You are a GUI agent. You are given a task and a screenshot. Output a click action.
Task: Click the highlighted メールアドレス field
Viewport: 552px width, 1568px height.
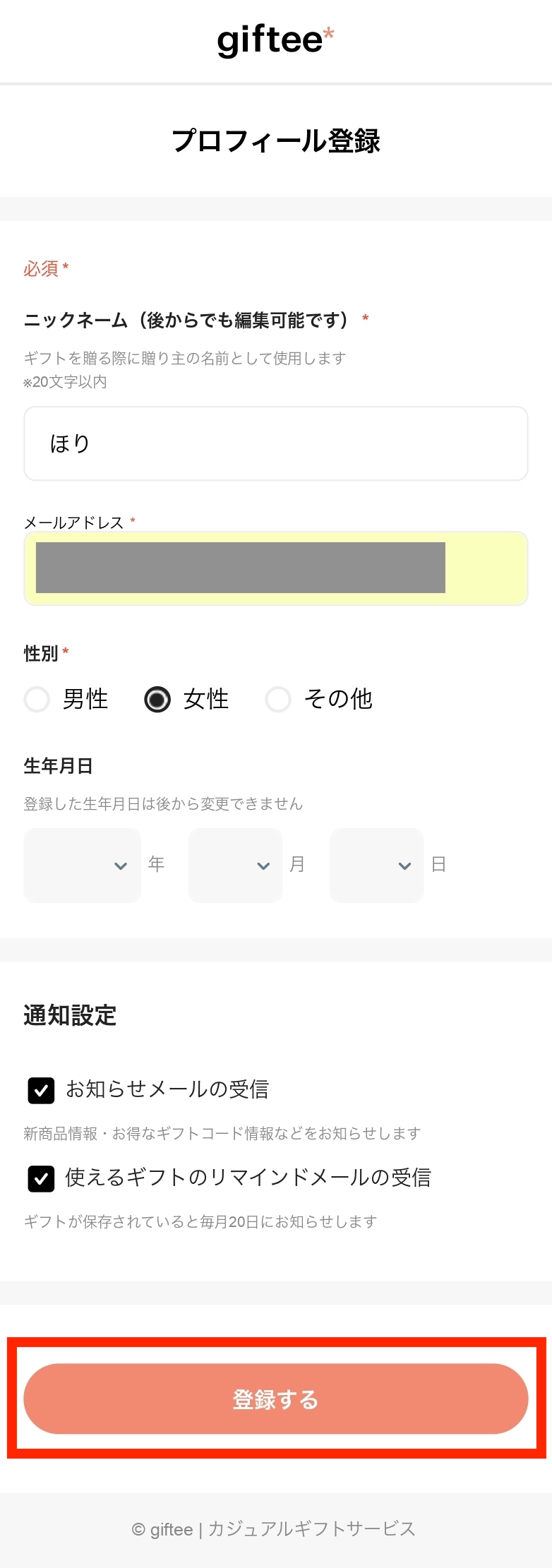276,568
